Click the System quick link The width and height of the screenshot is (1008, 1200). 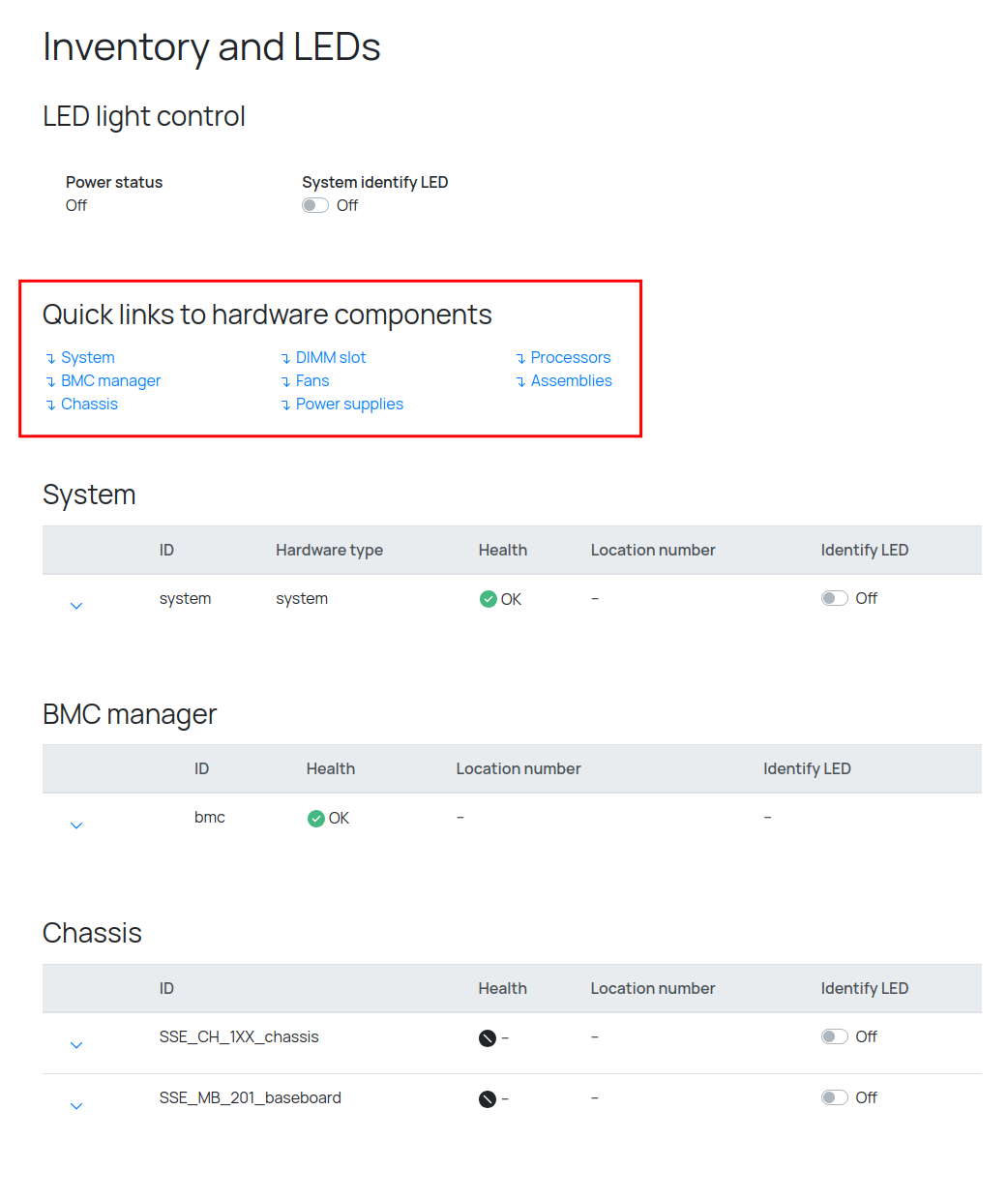87,358
